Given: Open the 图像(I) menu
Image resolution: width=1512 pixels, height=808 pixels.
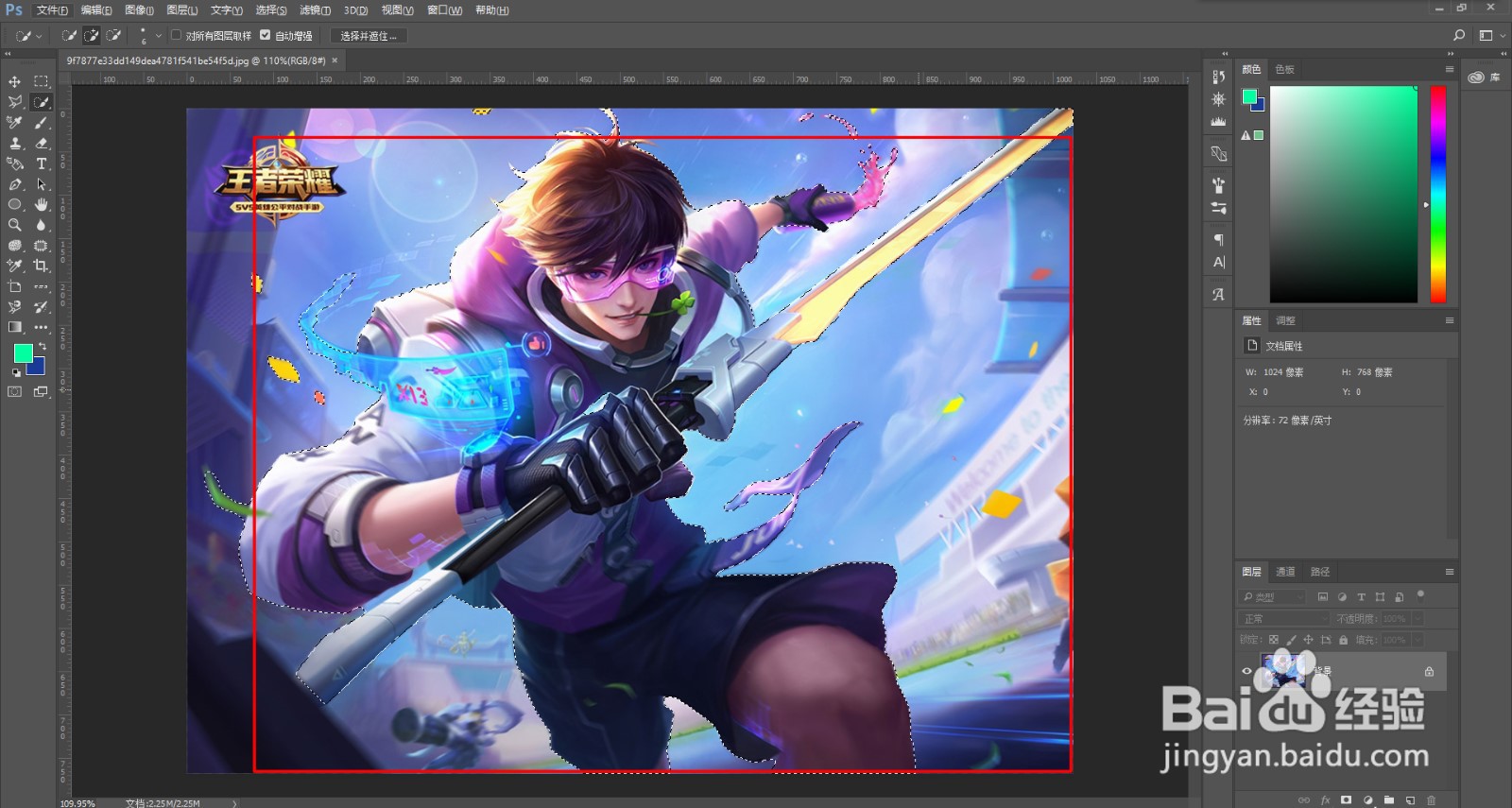Looking at the screenshot, I should pyautogui.click(x=139, y=10).
